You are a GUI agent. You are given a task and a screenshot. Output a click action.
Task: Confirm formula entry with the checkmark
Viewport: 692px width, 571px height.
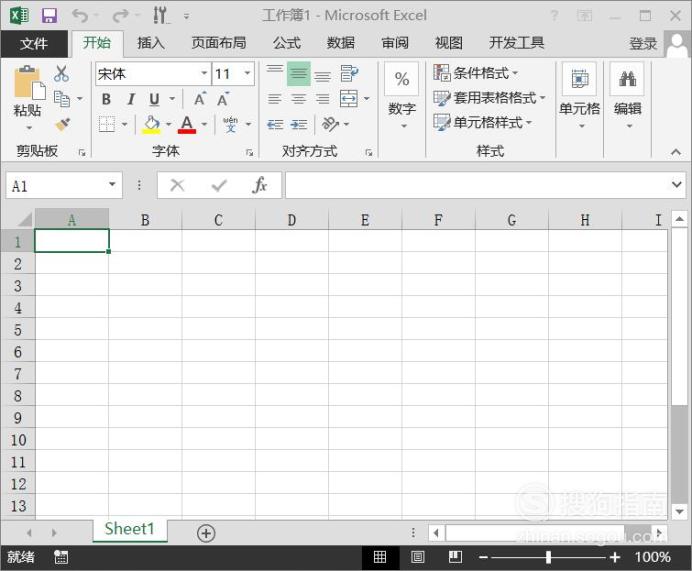(219, 185)
